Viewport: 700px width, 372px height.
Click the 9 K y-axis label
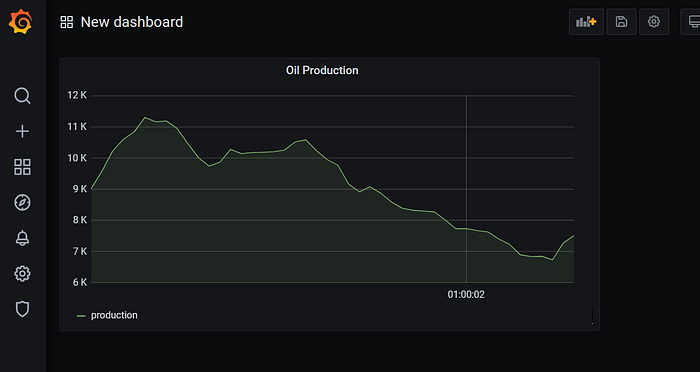pyautogui.click(x=79, y=189)
